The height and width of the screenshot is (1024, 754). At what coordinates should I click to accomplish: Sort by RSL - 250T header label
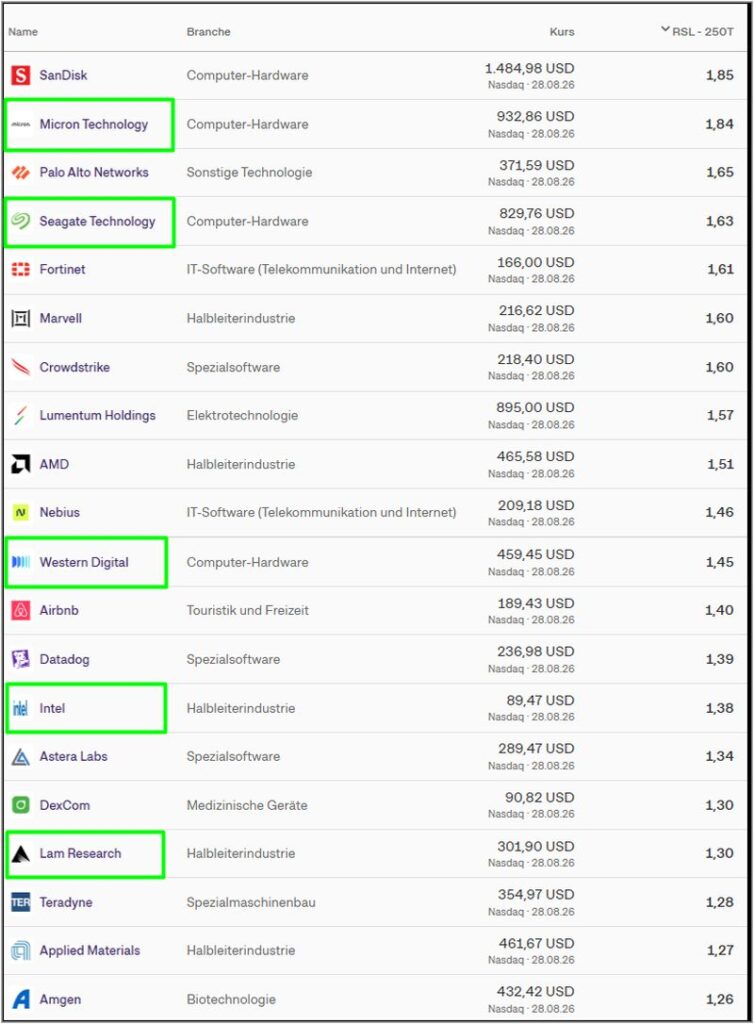(703, 31)
